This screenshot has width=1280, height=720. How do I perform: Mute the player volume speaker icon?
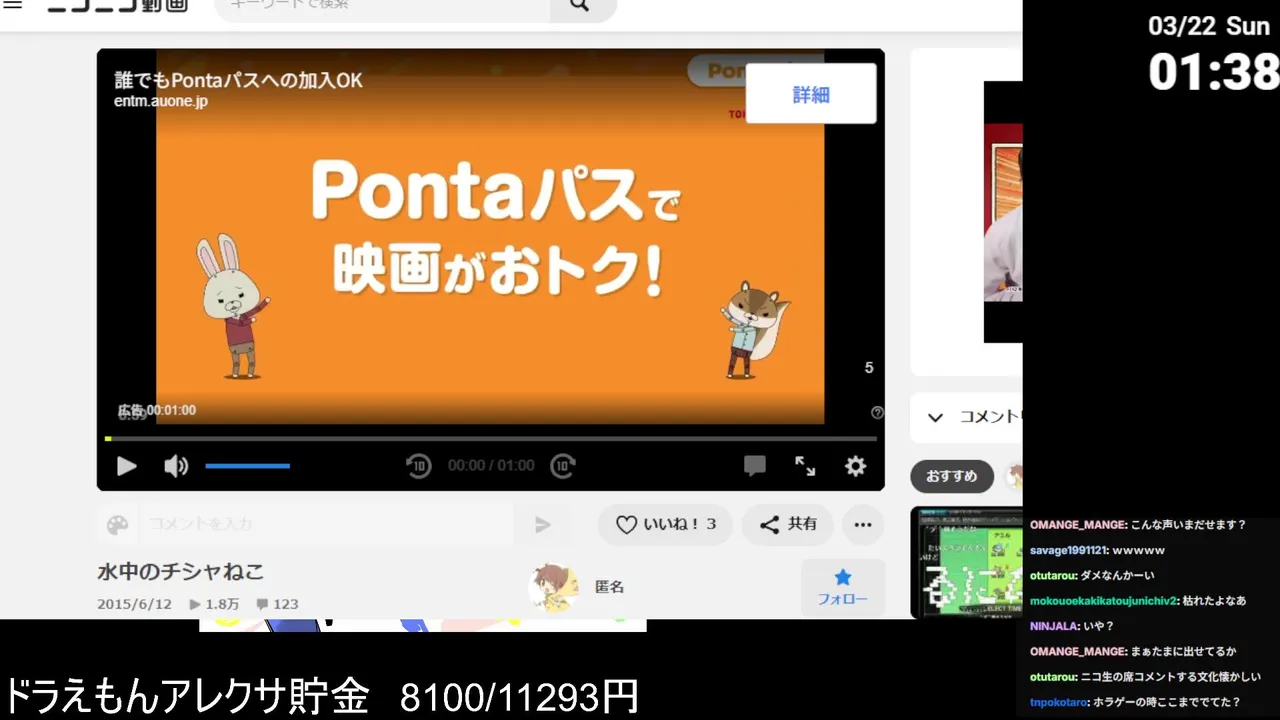coord(176,466)
